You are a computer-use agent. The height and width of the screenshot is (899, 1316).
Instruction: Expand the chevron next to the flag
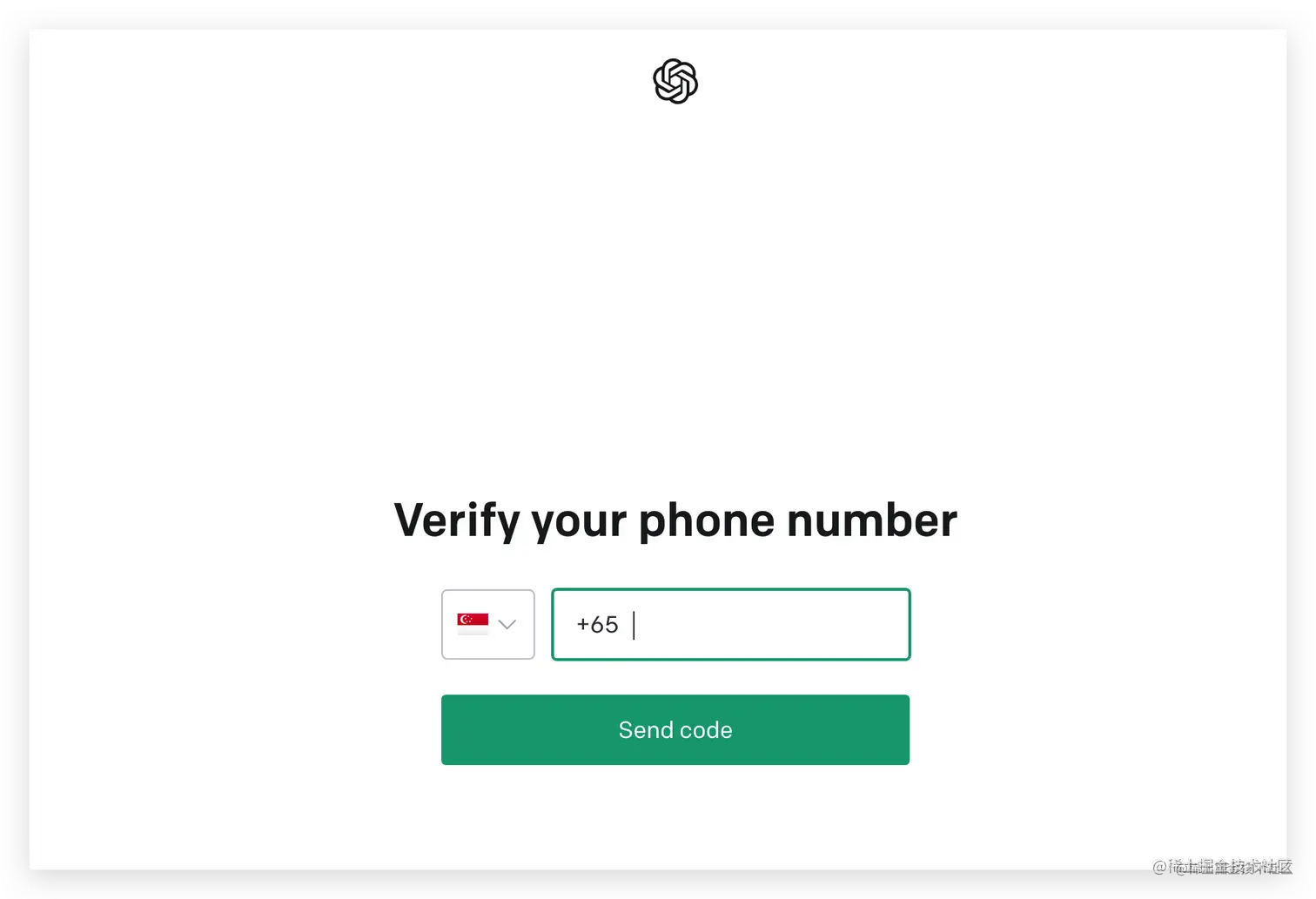507,624
